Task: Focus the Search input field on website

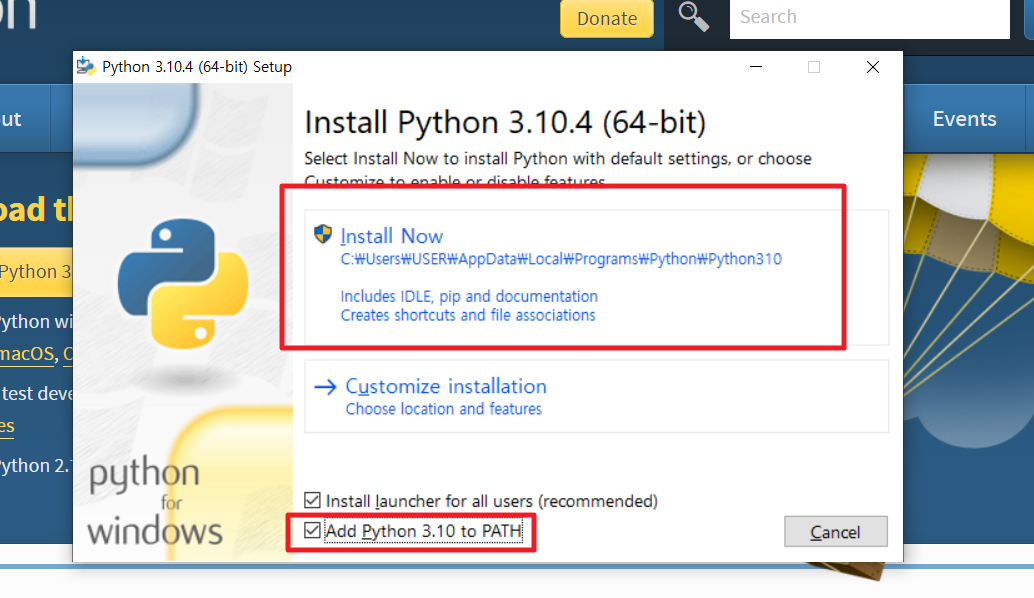Action: (869, 18)
